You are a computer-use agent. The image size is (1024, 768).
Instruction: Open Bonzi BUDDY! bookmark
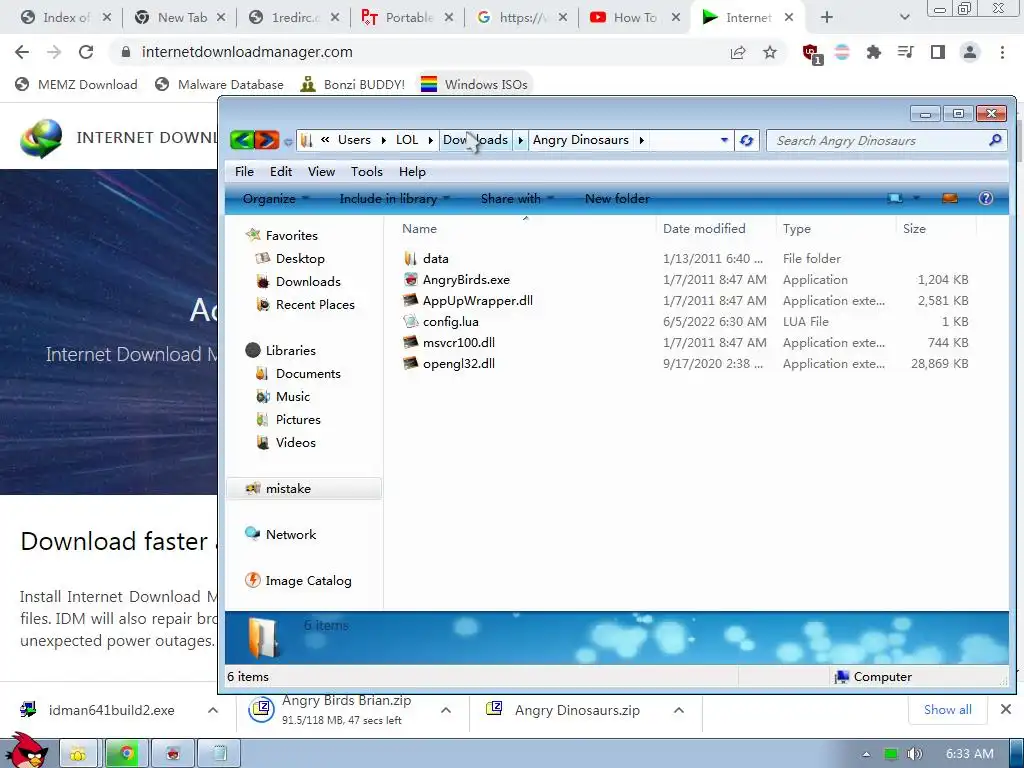pos(352,84)
